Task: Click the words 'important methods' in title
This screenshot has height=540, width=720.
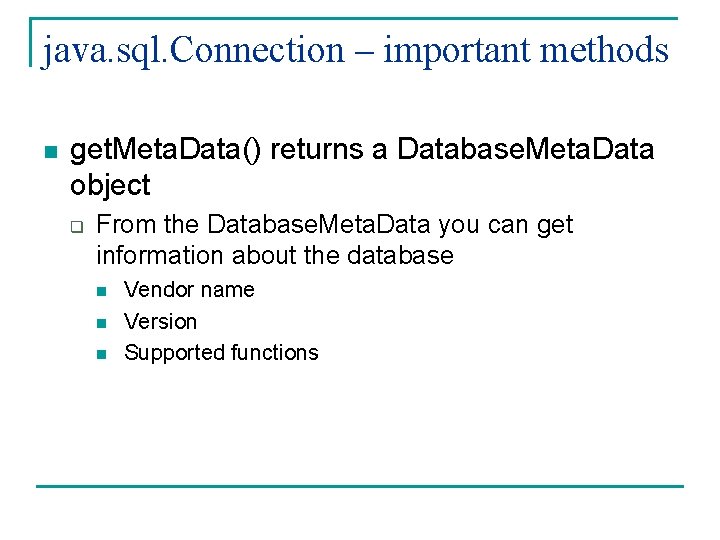Action: (x=526, y=51)
